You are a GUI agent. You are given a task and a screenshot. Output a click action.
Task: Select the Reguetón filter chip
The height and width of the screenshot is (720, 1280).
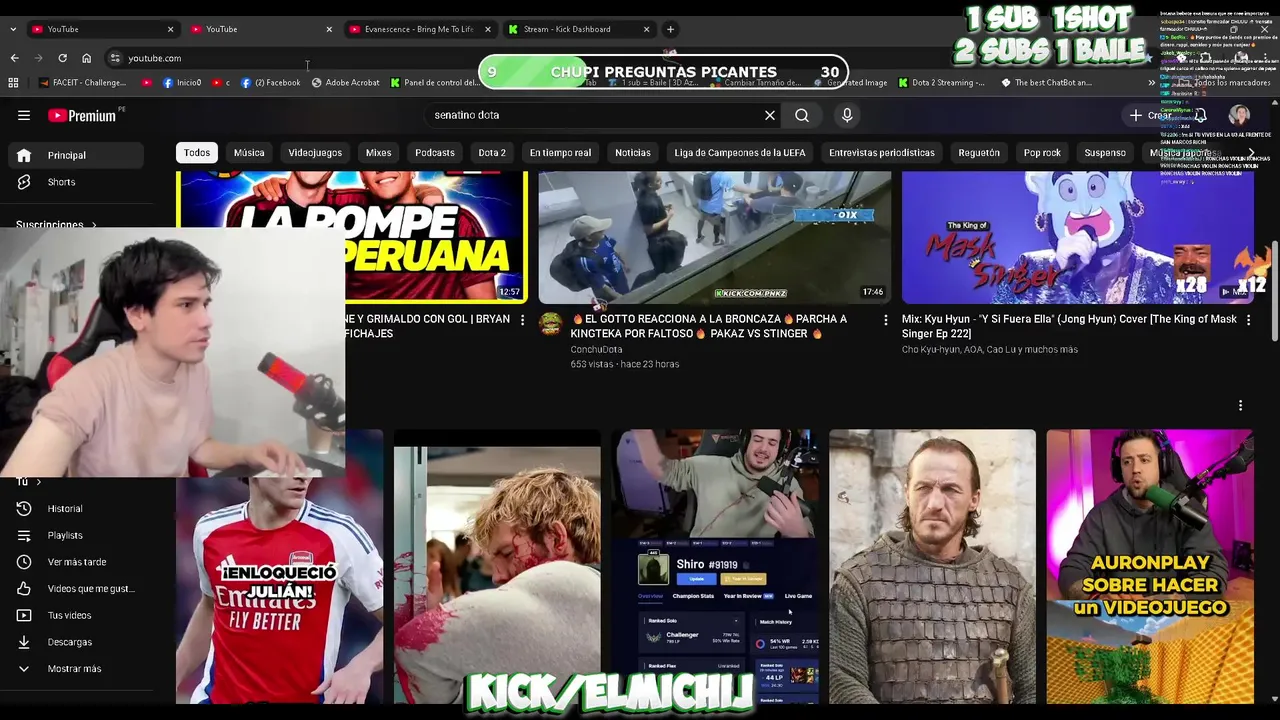coord(979,153)
